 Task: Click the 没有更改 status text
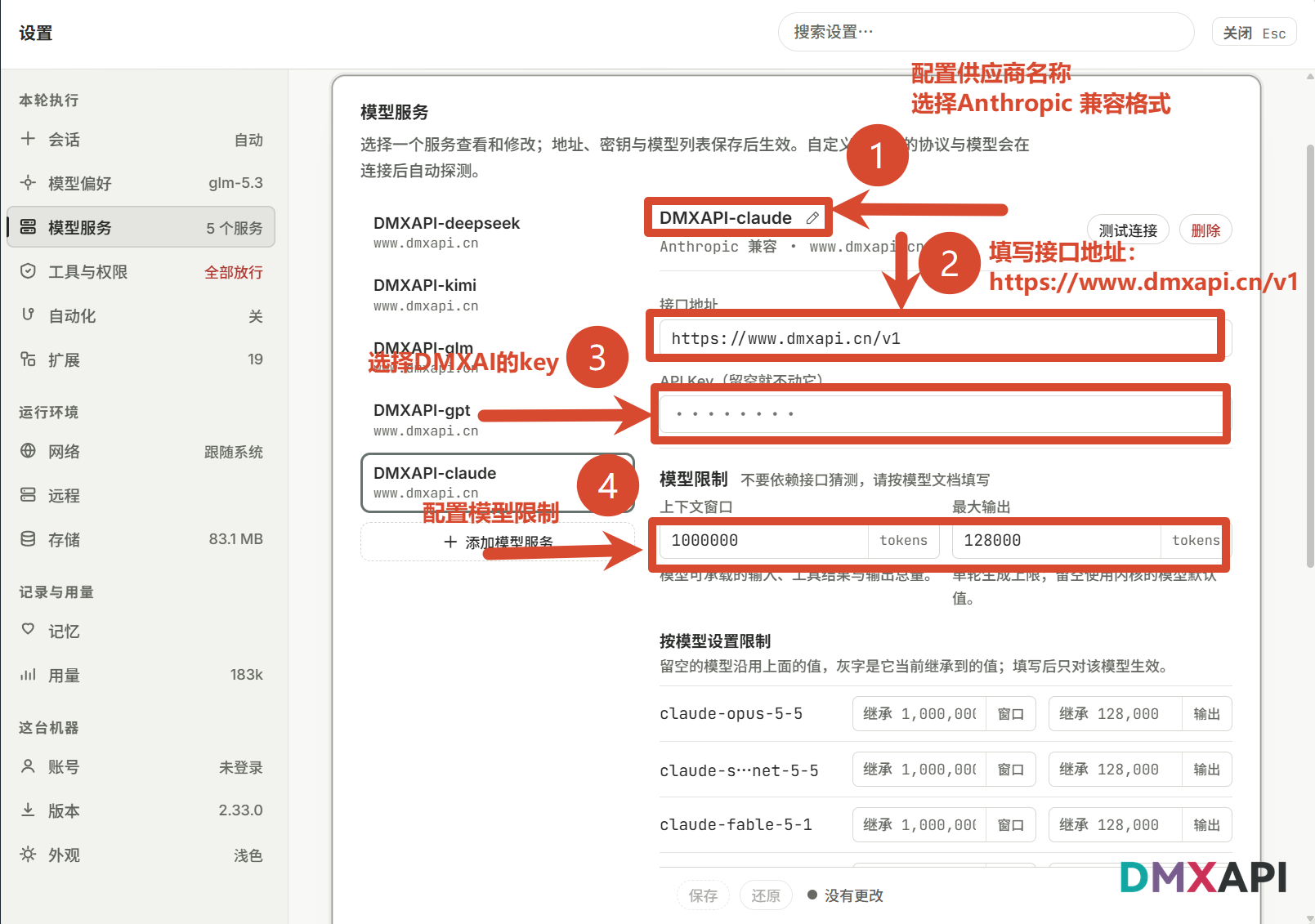click(854, 895)
